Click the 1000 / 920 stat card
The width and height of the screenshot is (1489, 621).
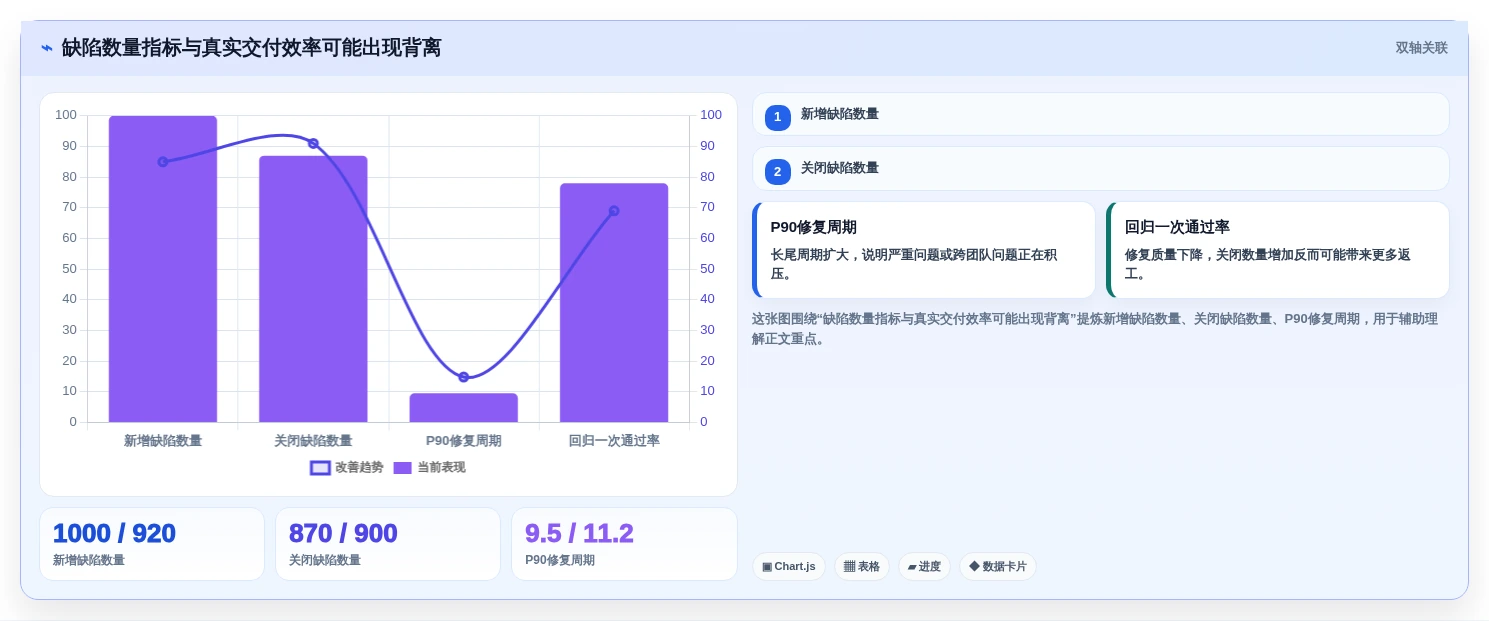(x=152, y=544)
